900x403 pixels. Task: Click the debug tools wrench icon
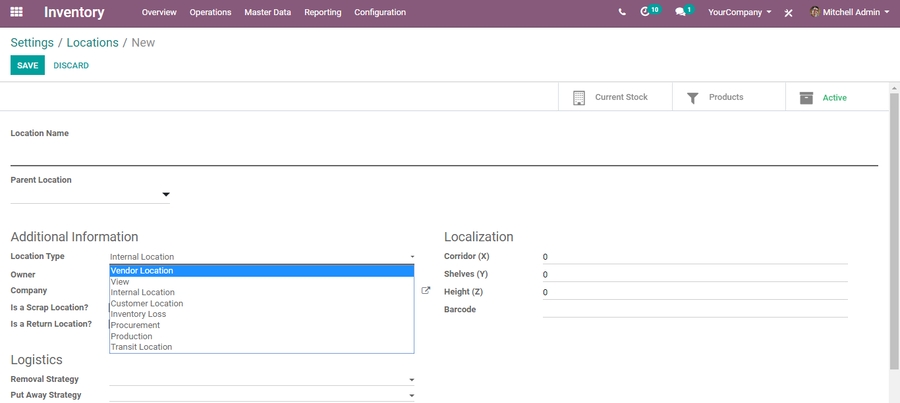click(788, 13)
